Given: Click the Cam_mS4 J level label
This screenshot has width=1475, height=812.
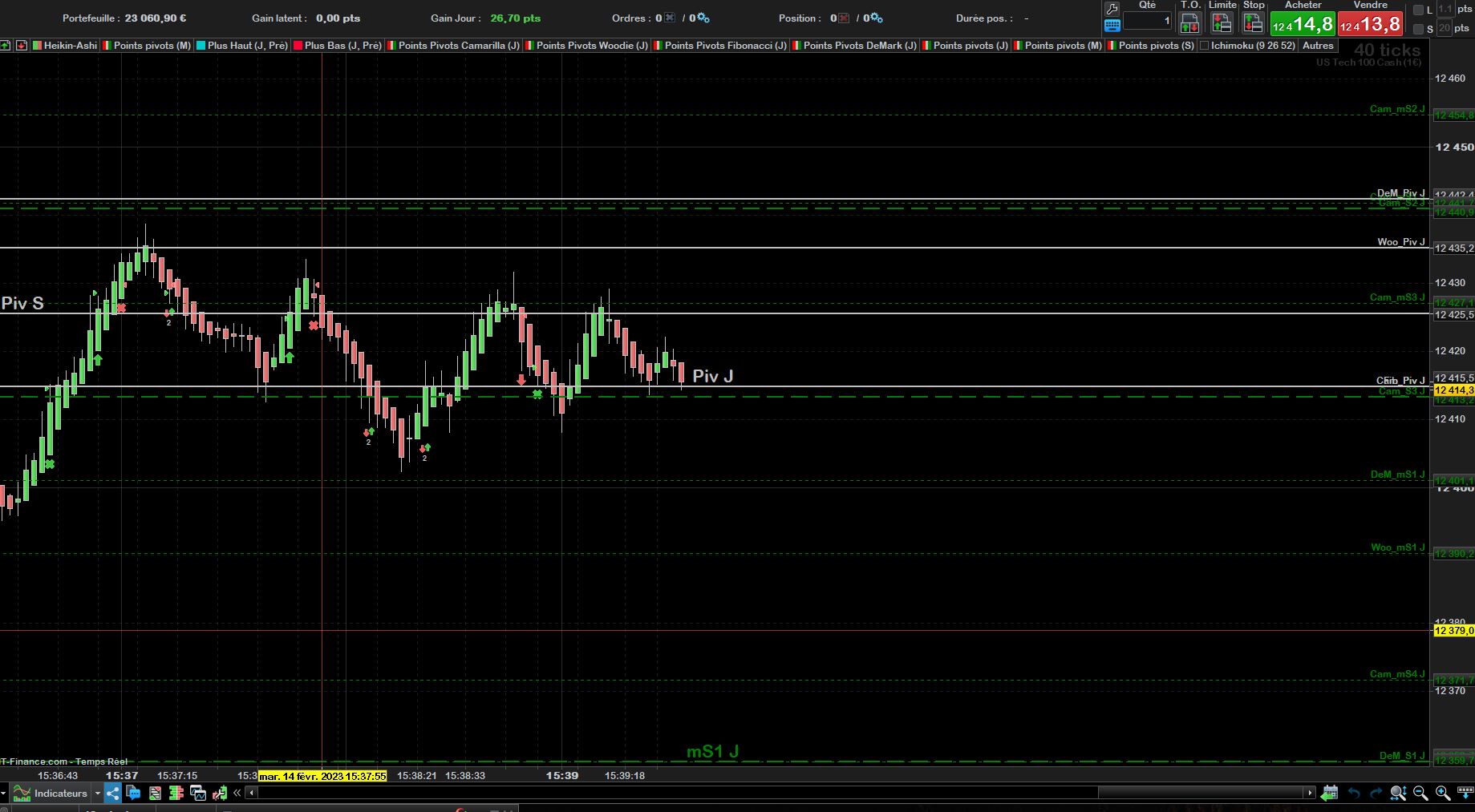Looking at the screenshot, I should pos(1397,674).
